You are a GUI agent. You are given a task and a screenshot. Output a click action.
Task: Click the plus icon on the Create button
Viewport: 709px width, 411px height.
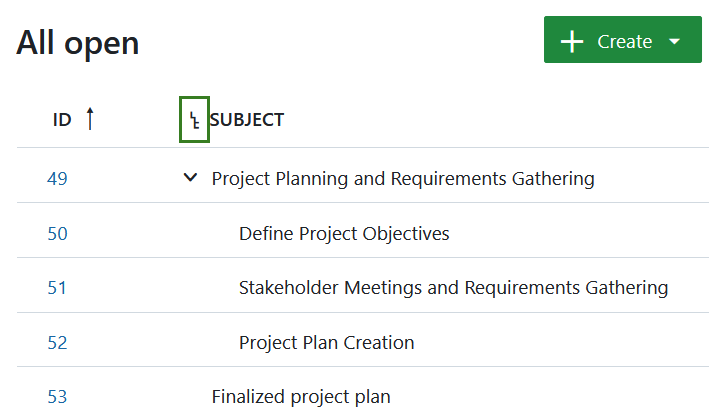point(572,41)
